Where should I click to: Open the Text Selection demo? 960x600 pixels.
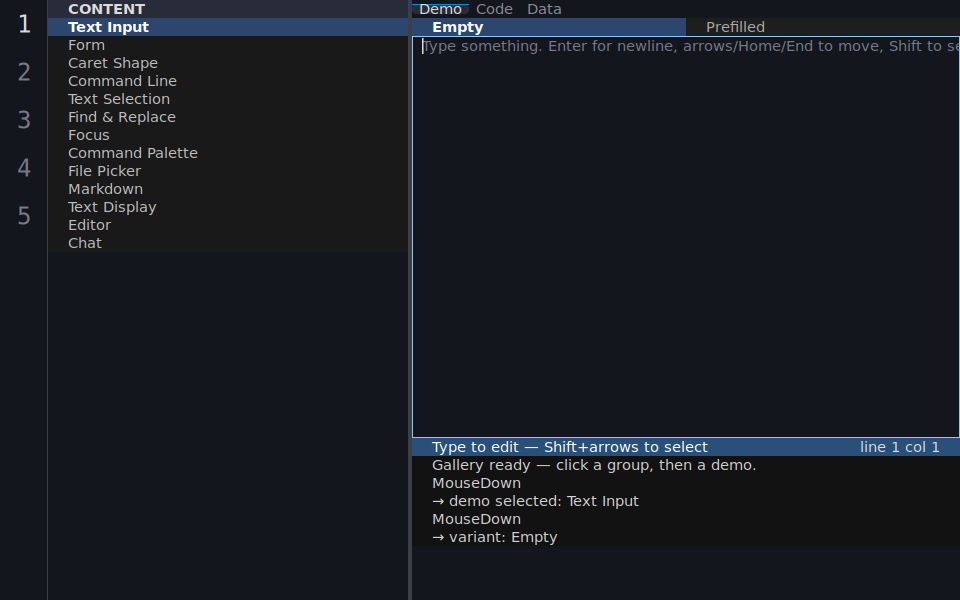point(228,99)
